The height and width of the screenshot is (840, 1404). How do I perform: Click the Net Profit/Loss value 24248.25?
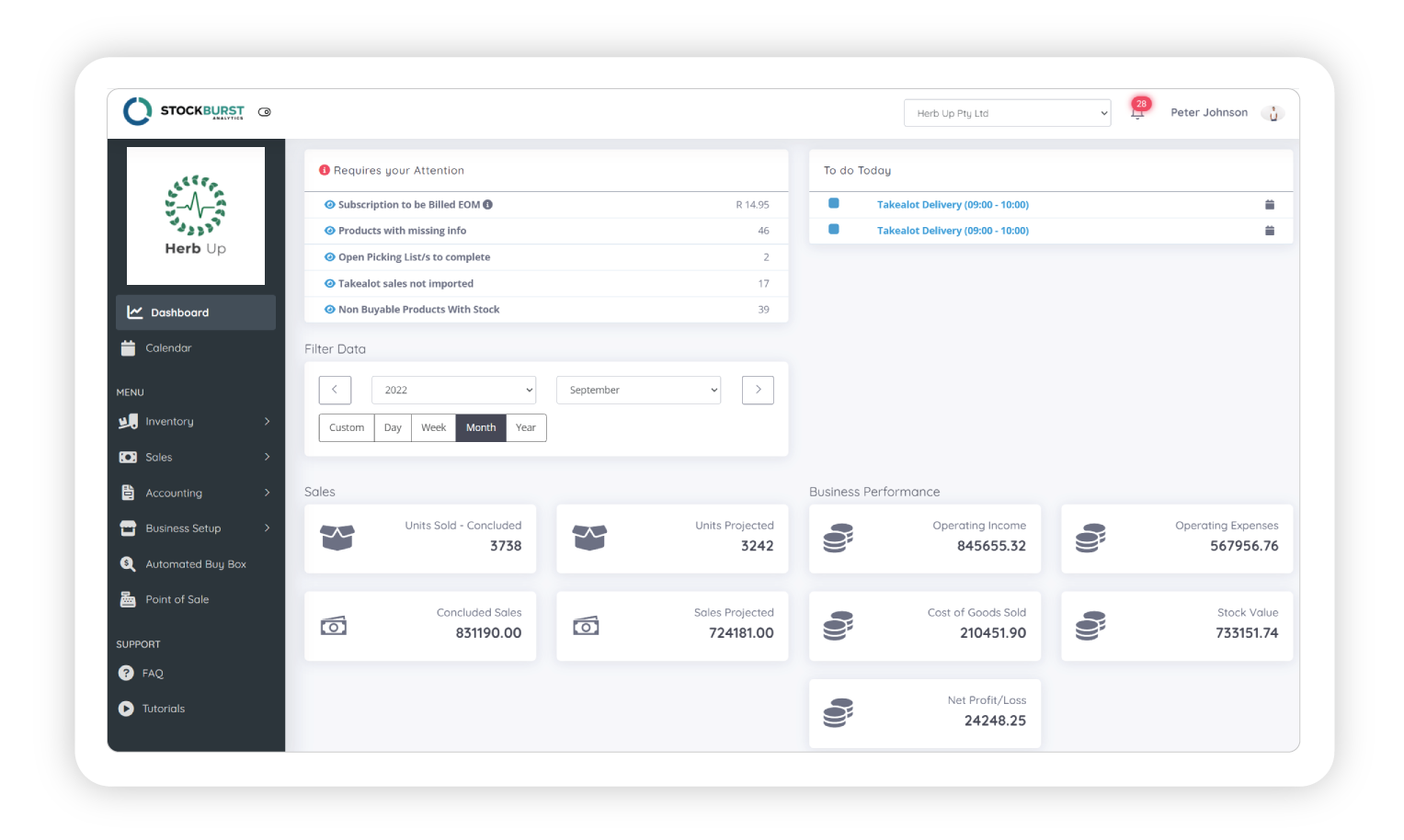pyautogui.click(x=995, y=721)
